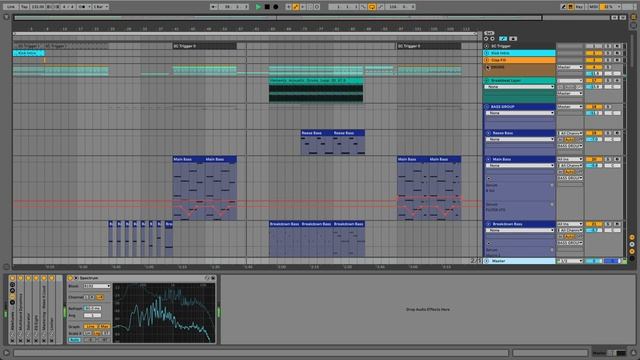Show or hide the In/Out section
Image resolution: width=640 pixels, height=360 pixels.
click(632, 237)
